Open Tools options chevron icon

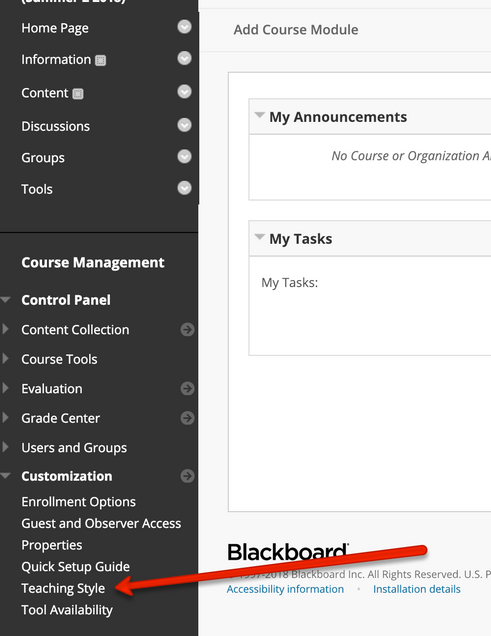(x=184, y=188)
